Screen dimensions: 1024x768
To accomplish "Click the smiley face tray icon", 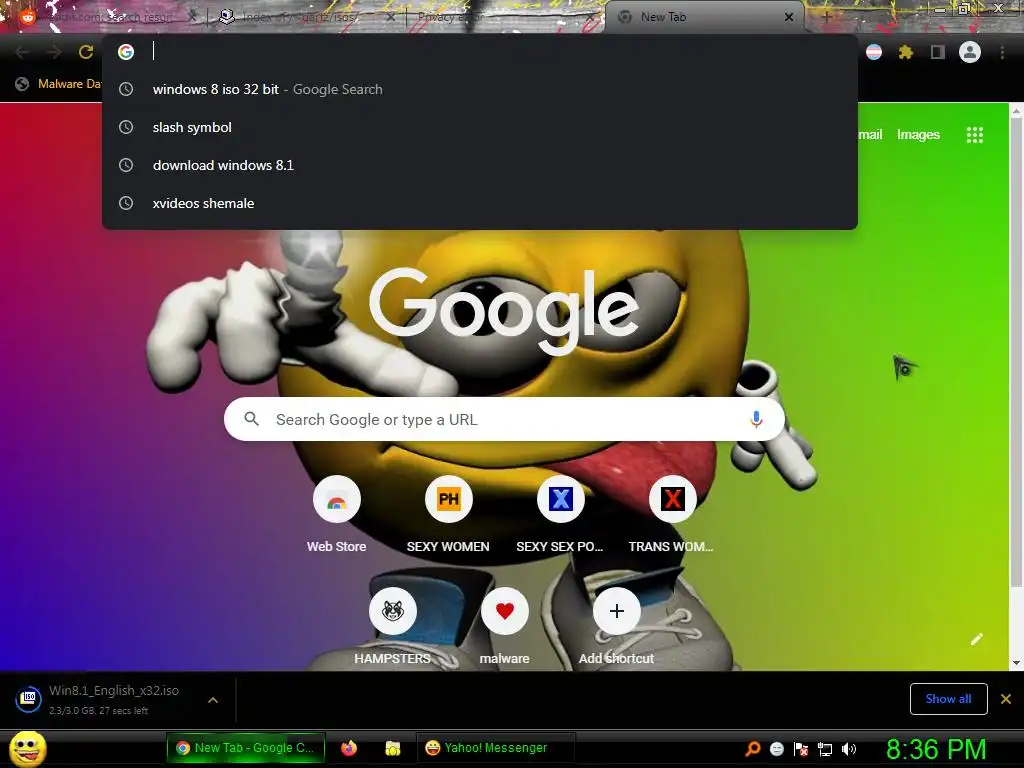I will click(776, 749).
